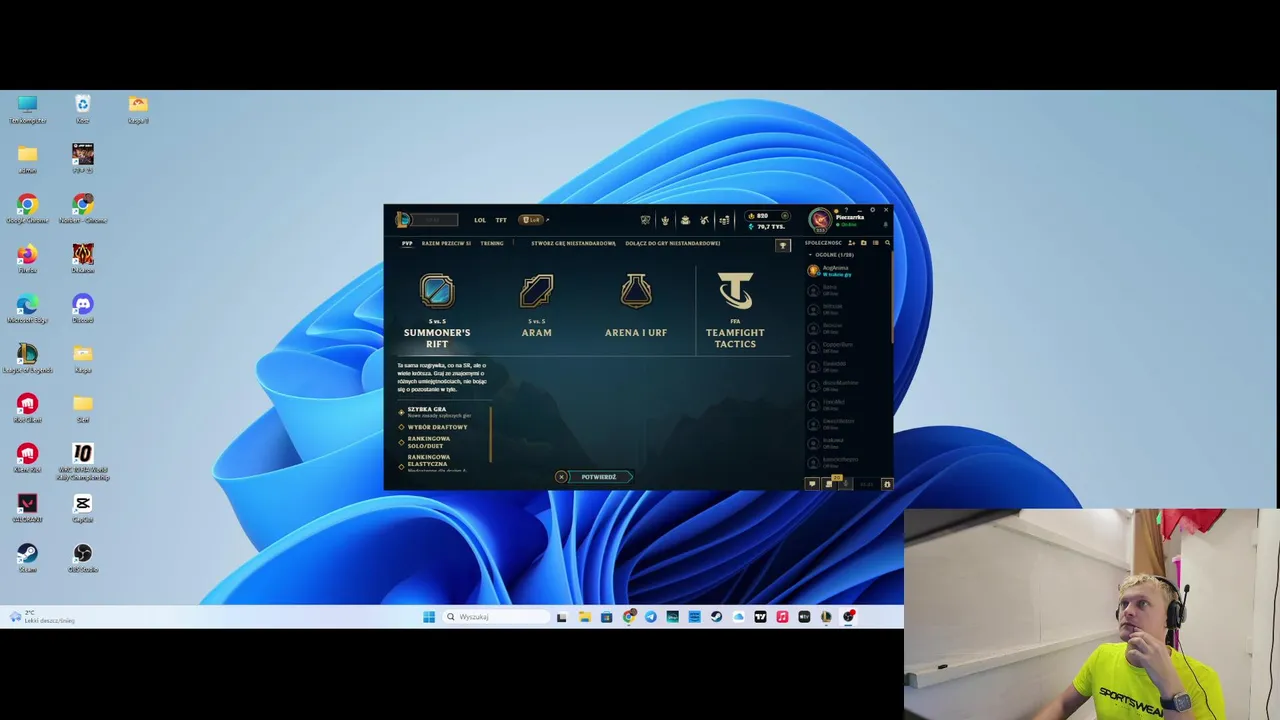Open the chat bubble icon at client bottom
1280x720 pixels.
(812, 484)
